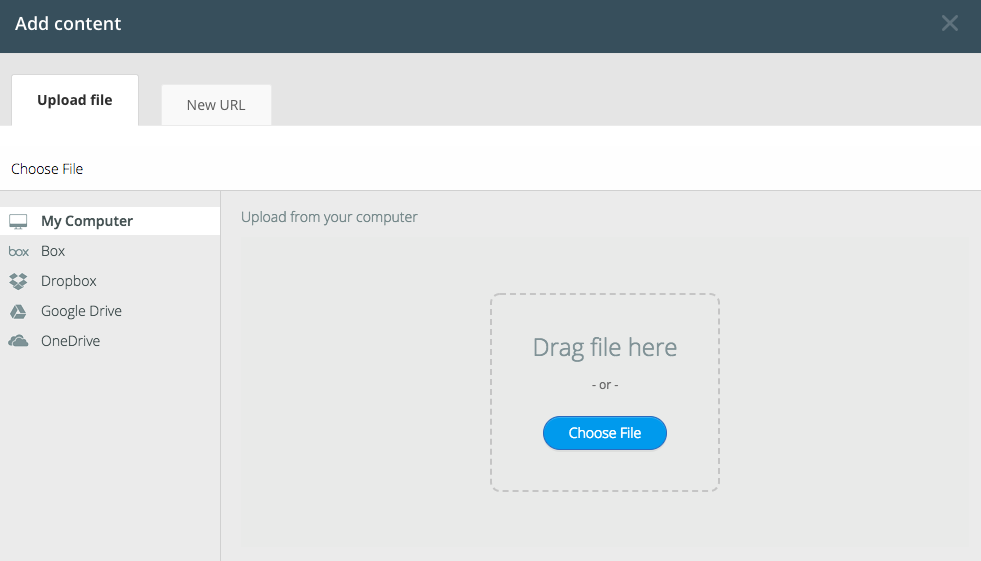Switch to the Upload file tab
Image resolution: width=981 pixels, height=561 pixels.
pos(75,100)
